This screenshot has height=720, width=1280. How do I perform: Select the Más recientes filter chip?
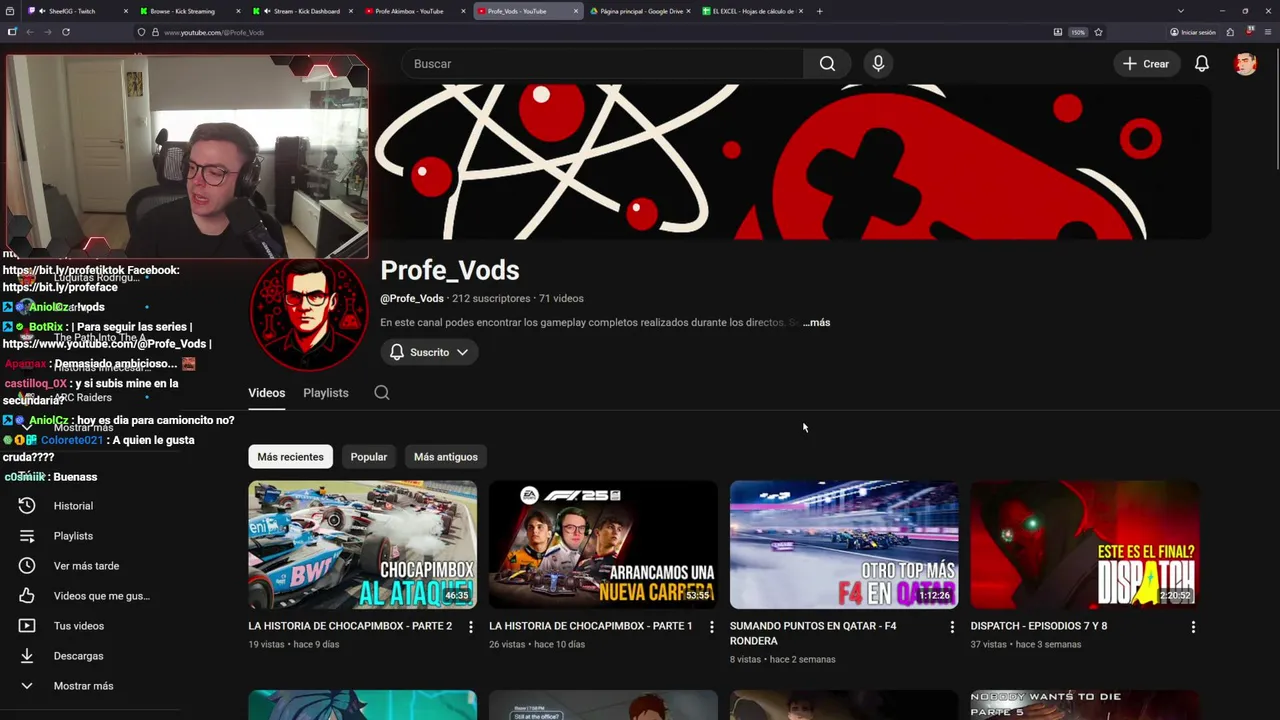click(290, 457)
